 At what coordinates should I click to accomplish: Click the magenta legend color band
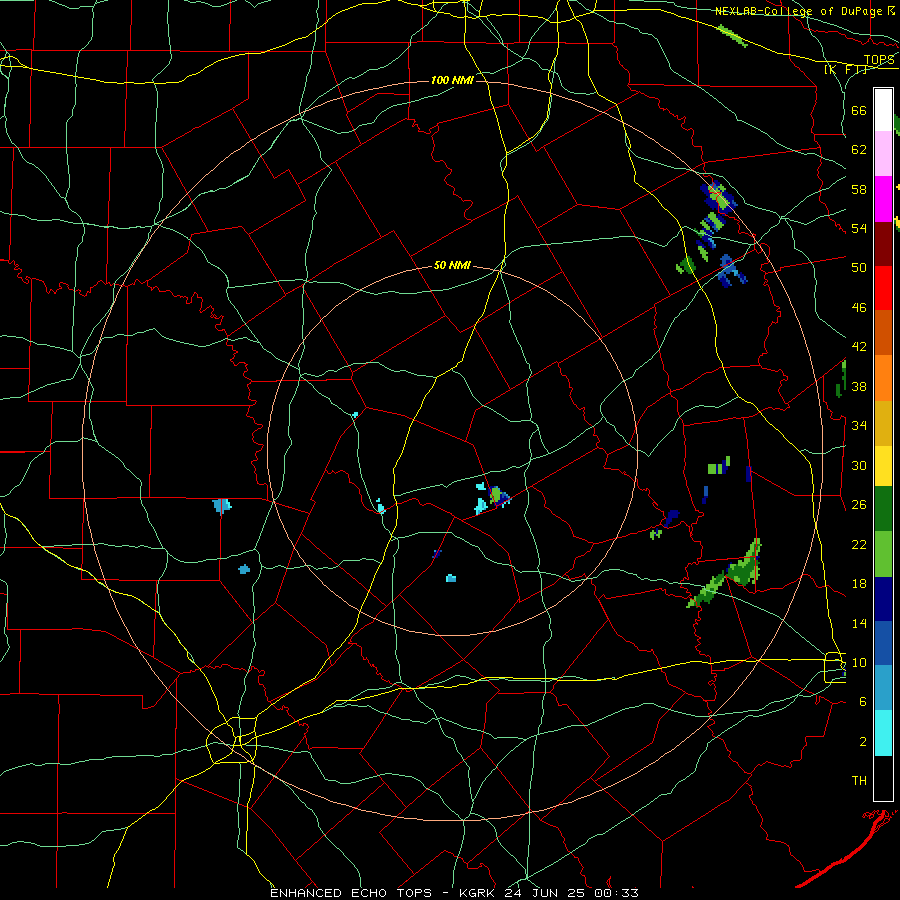883,199
